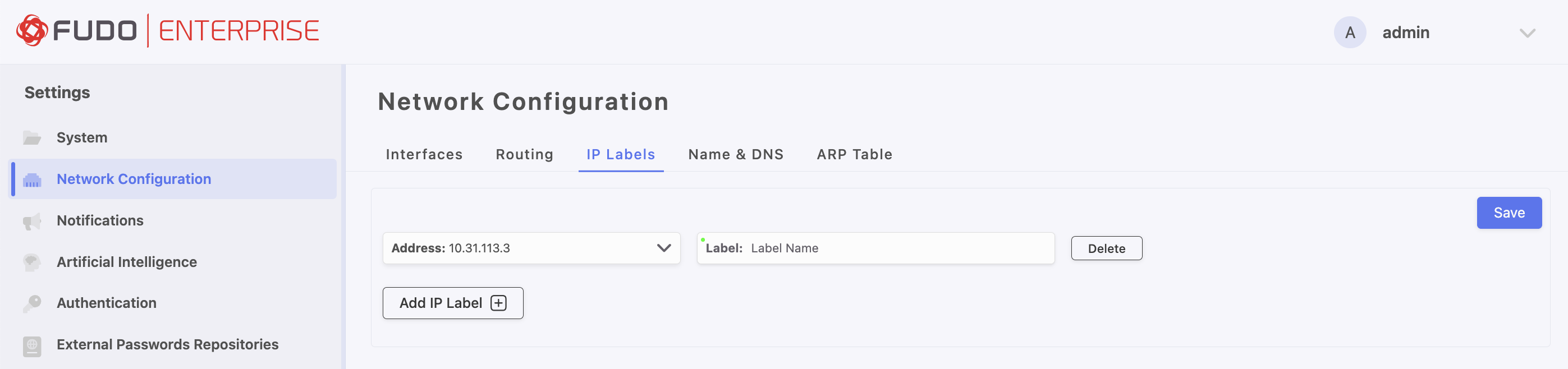The height and width of the screenshot is (369, 1568).
Task: Click the Notifications megaphone icon
Action: point(31,222)
